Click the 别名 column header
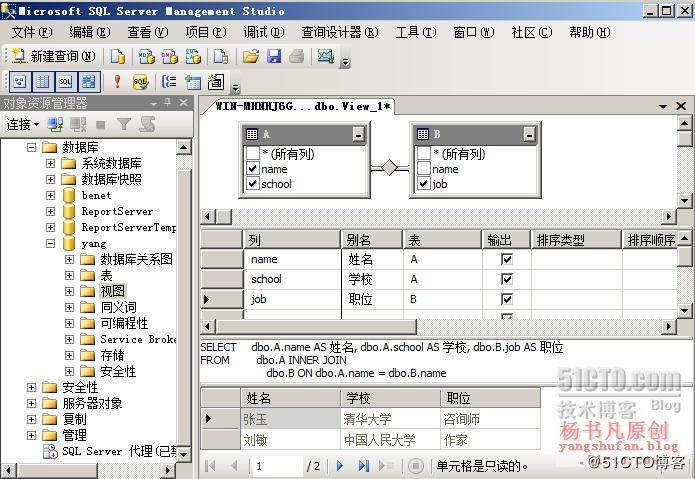This screenshot has width=695, height=479. click(371, 240)
